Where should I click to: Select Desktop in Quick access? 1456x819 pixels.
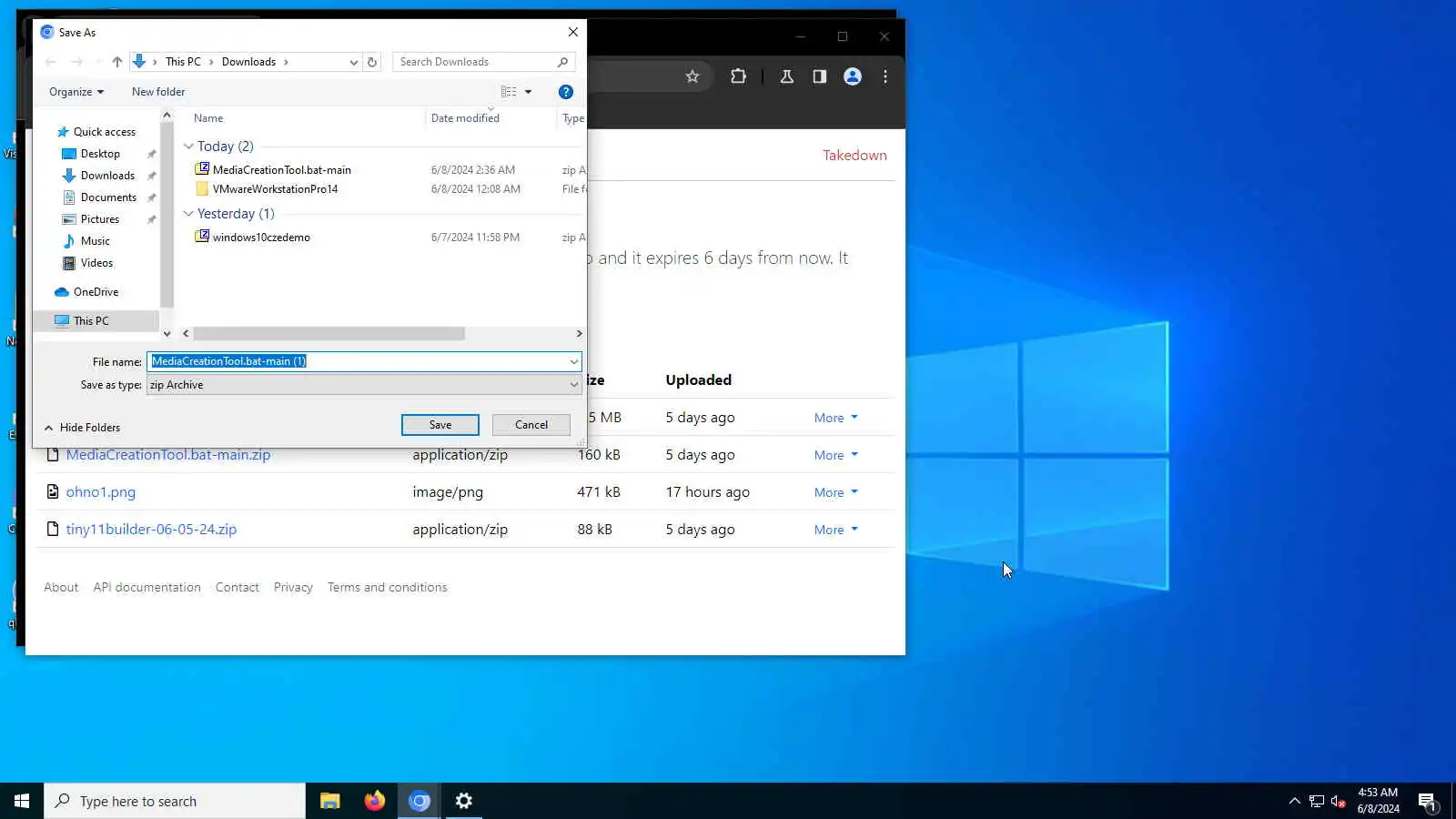[100, 154]
